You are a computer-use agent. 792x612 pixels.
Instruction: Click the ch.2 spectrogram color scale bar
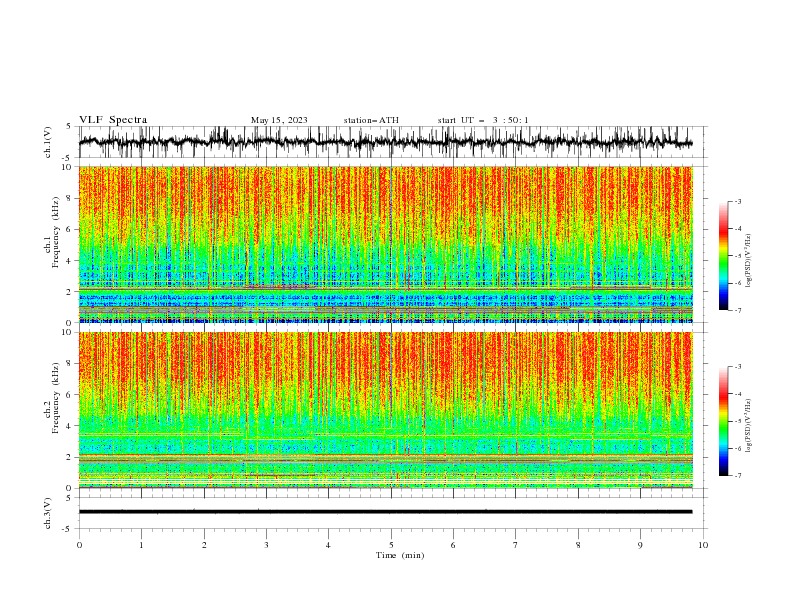click(x=724, y=421)
